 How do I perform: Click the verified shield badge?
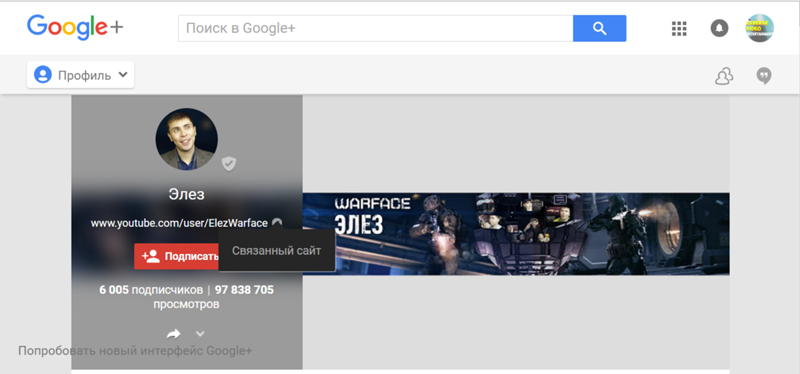229,164
